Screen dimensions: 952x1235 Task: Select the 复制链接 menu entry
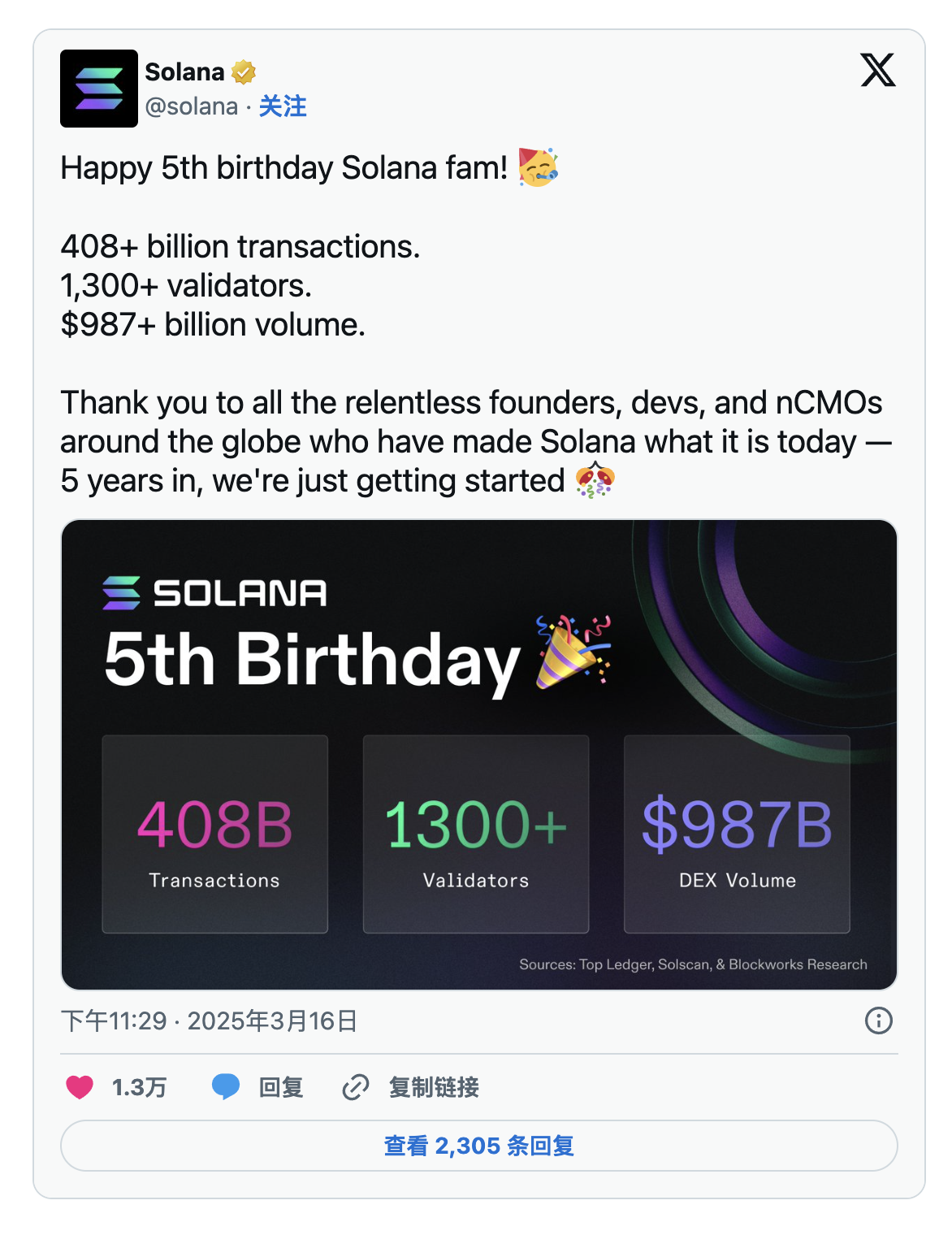(x=435, y=1087)
